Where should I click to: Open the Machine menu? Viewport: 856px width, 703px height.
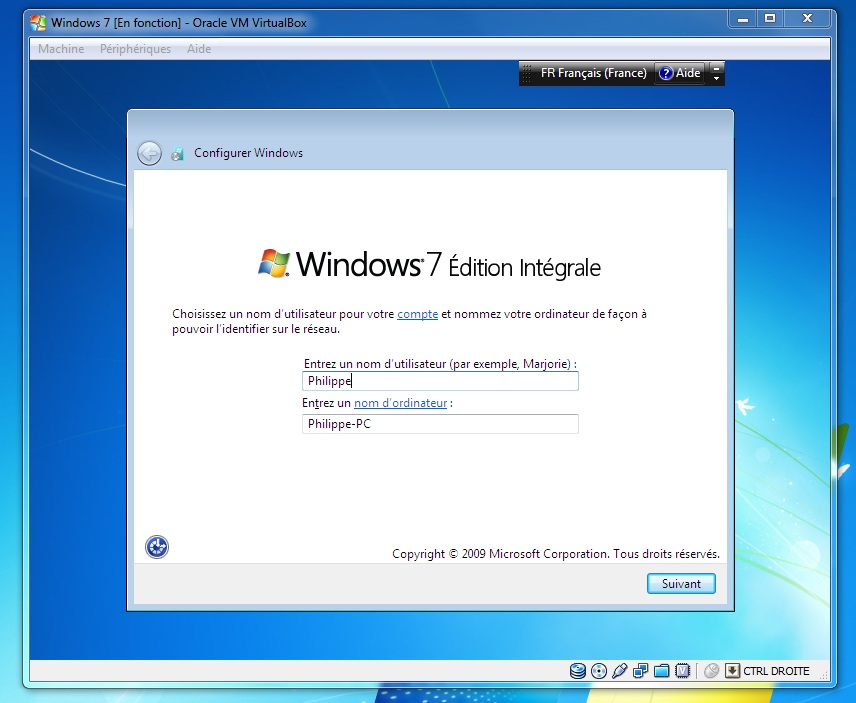61,49
